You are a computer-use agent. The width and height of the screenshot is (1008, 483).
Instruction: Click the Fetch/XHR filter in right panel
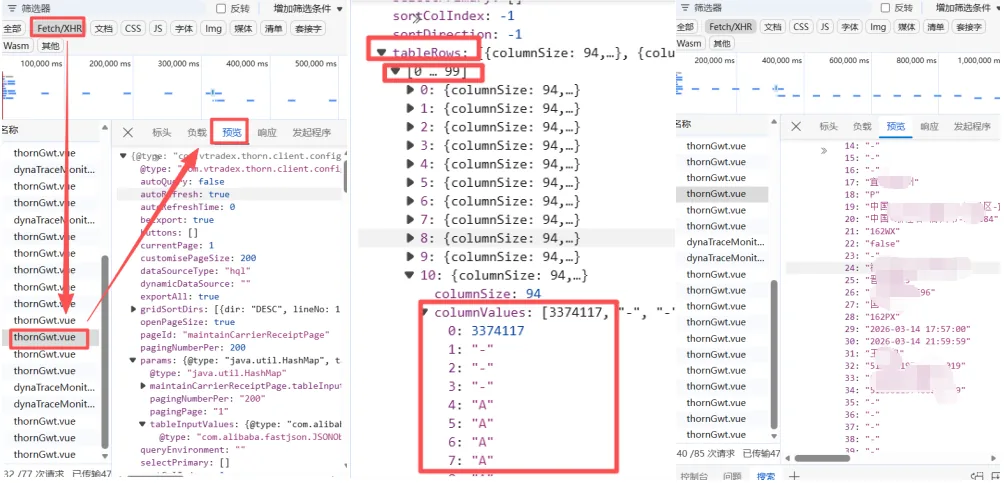coord(730,26)
